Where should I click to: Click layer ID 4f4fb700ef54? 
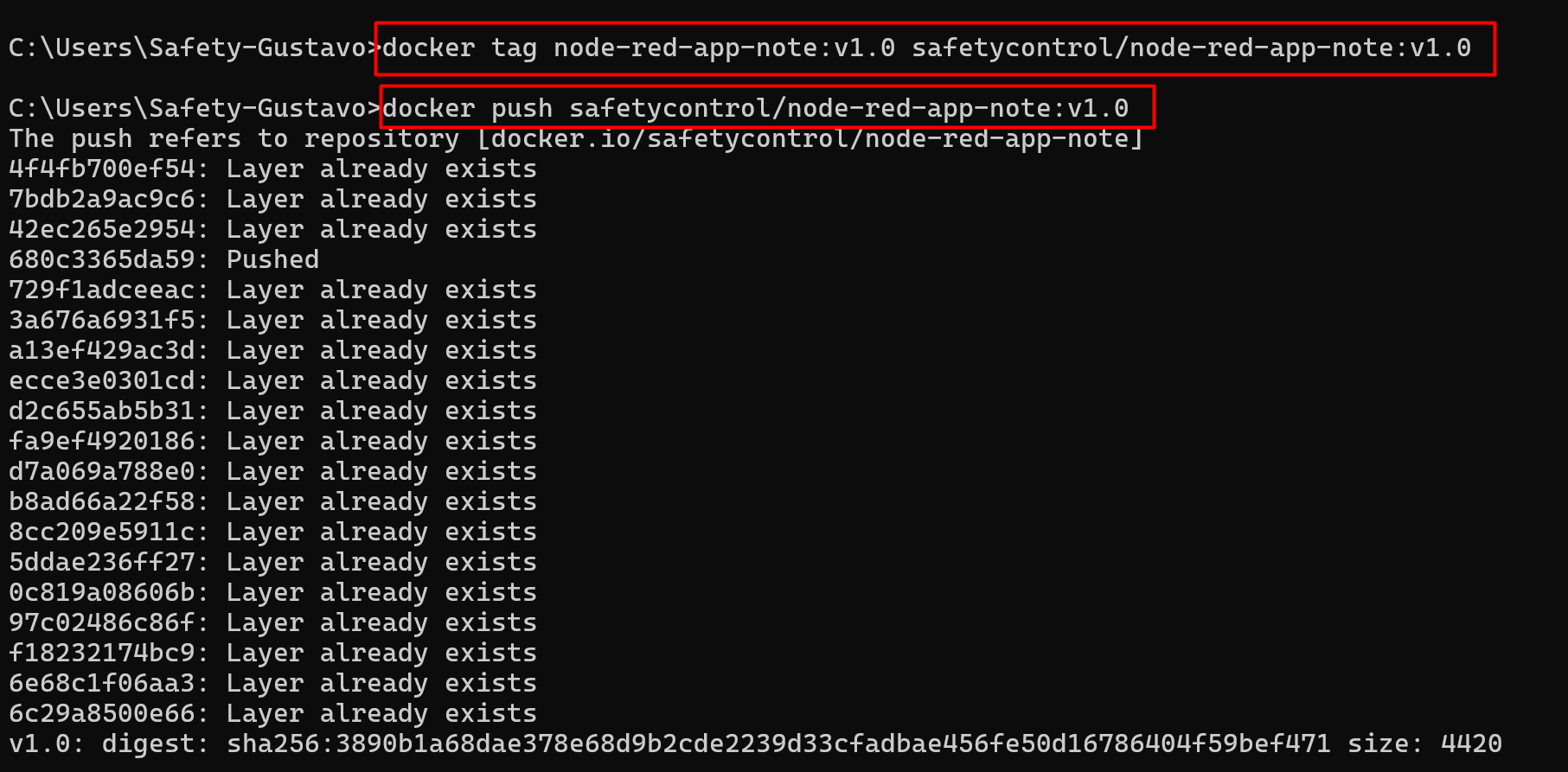tap(102, 169)
